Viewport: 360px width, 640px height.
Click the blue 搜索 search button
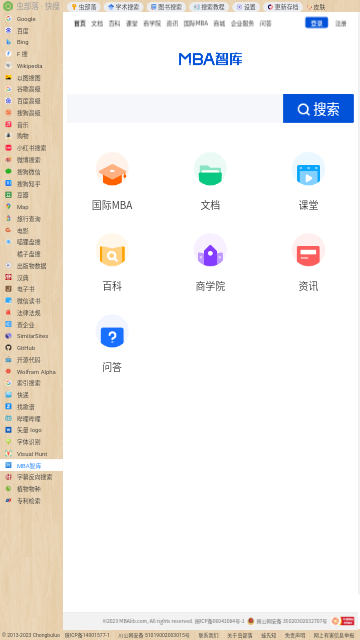[x=318, y=109]
